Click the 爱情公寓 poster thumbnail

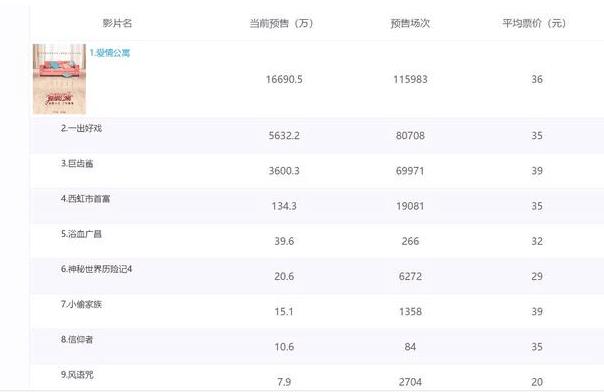[x=59, y=79]
